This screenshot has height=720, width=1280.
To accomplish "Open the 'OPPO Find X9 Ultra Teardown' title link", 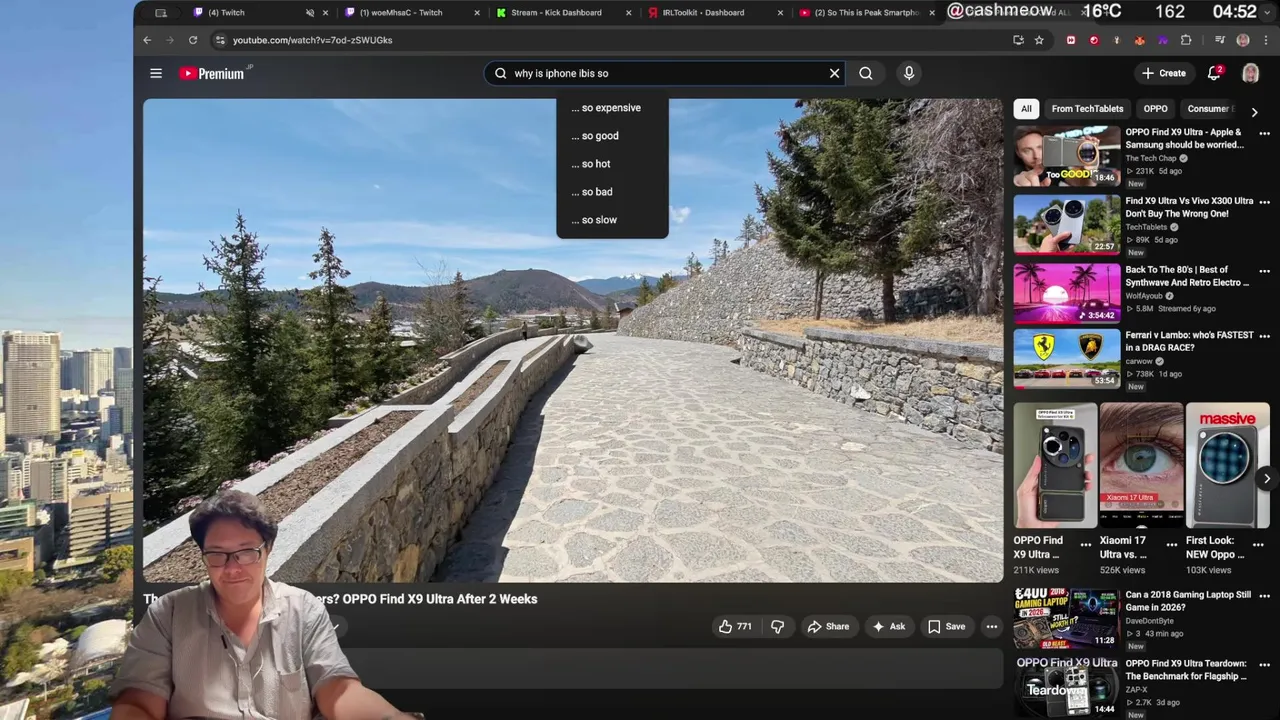I will pos(1186,669).
